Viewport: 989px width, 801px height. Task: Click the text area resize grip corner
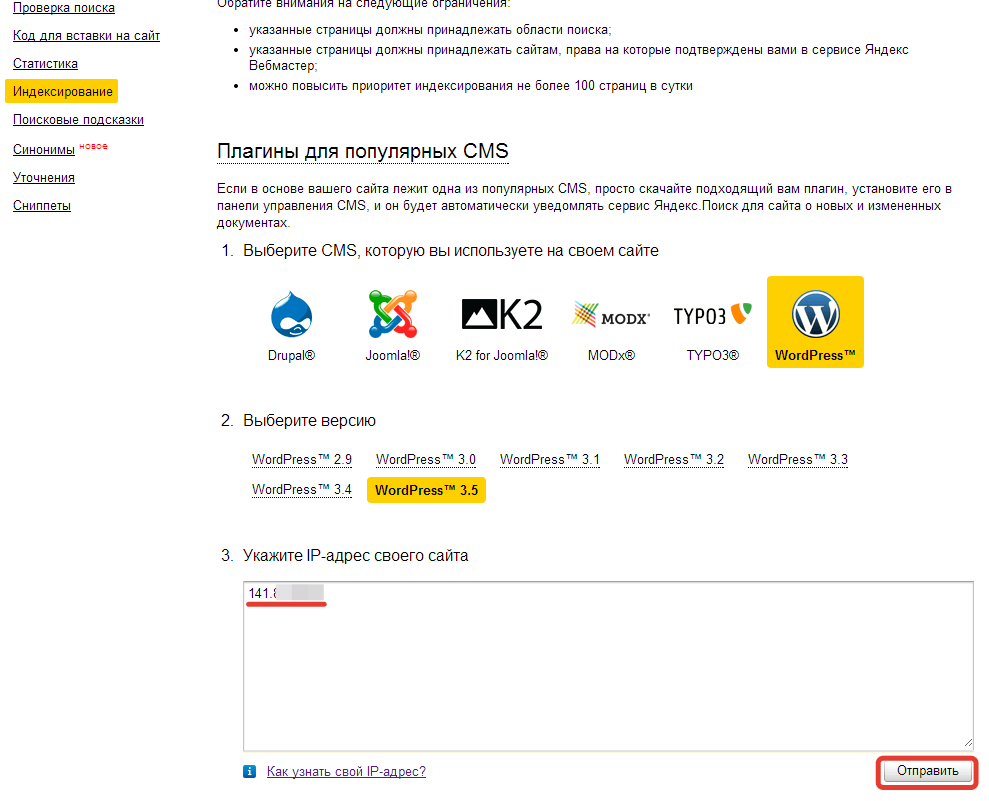click(968, 743)
